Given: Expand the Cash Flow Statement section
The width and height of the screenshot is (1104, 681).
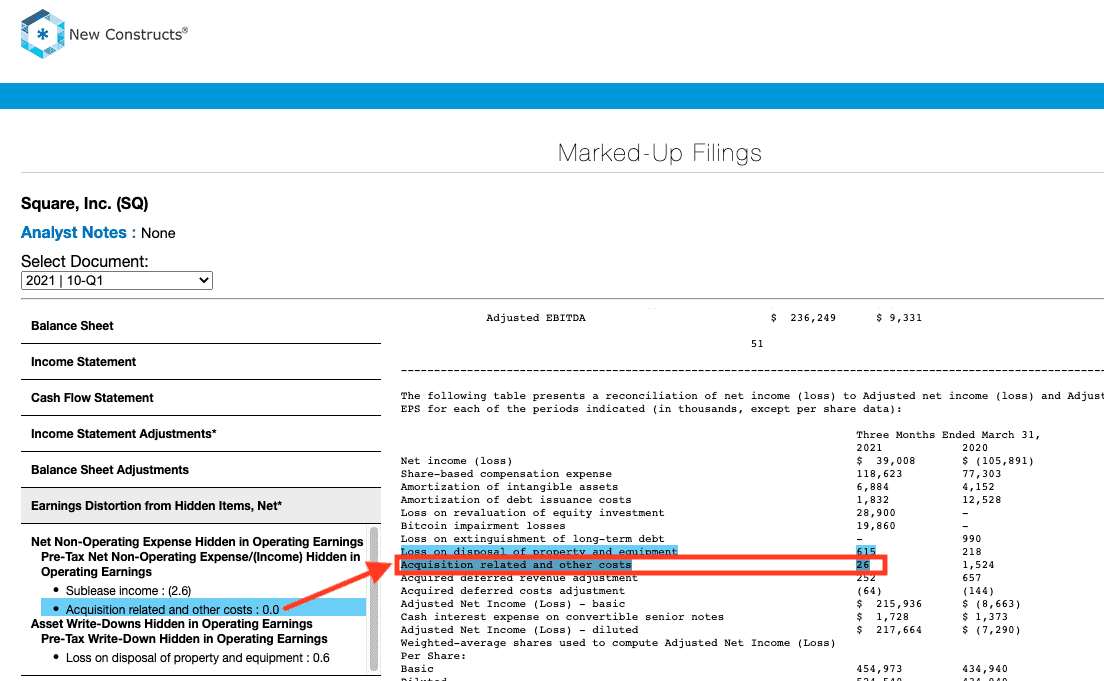Looking at the screenshot, I should pyautogui.click(x=201, y=398).
